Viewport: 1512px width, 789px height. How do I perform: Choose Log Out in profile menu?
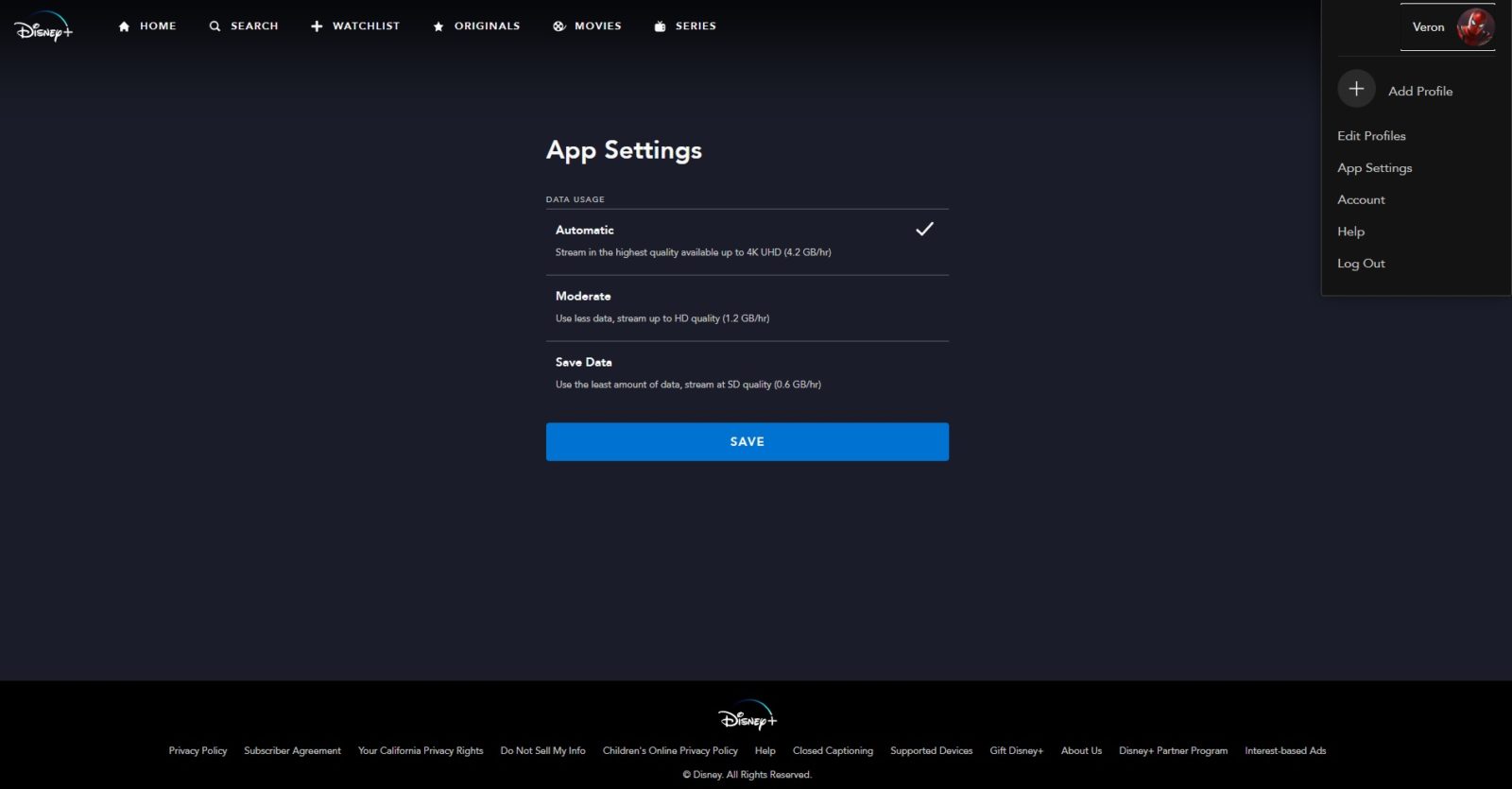coord(1361,264)
